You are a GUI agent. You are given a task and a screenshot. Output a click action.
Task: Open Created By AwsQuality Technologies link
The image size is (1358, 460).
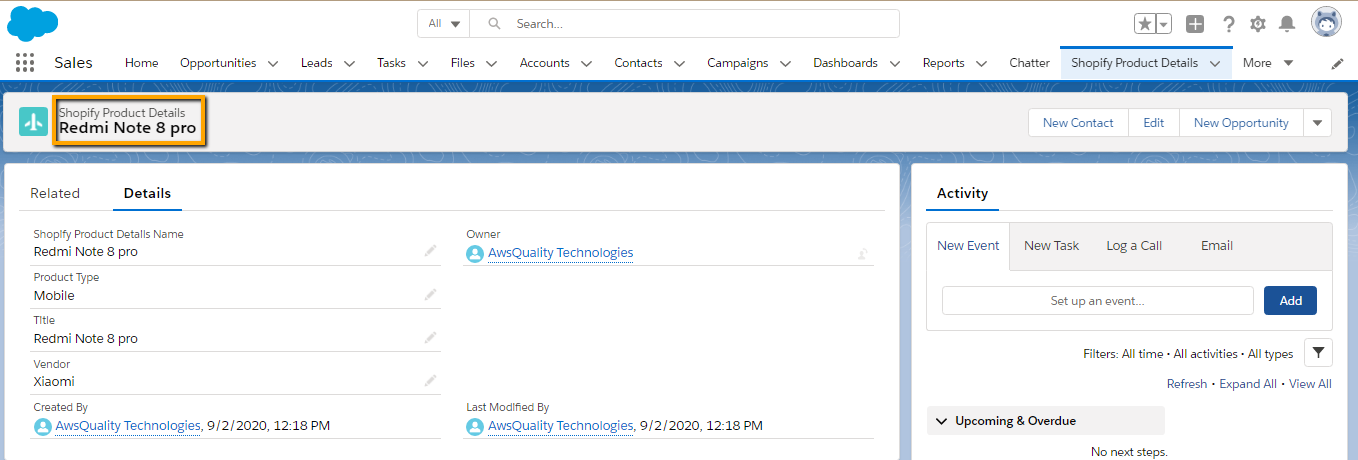tap(128, 426)
